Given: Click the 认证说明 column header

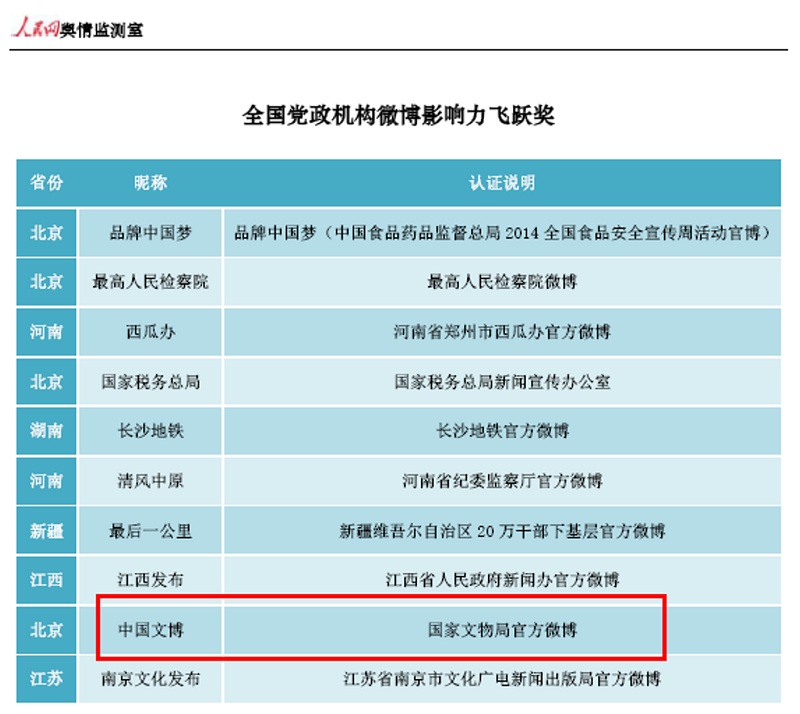Looking at the screenshot, I should coord(503,182).
